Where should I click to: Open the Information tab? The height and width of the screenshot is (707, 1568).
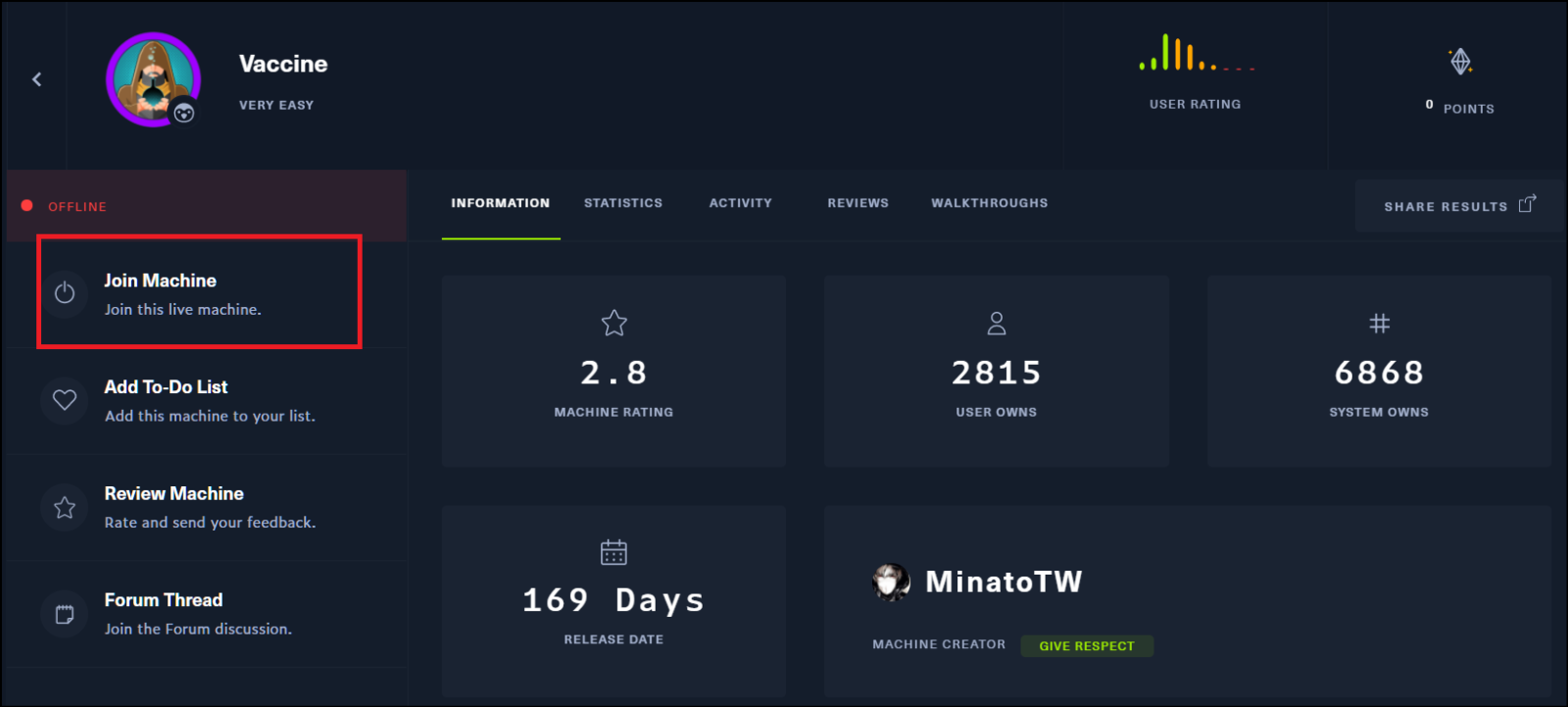click(x=500, y=203)
